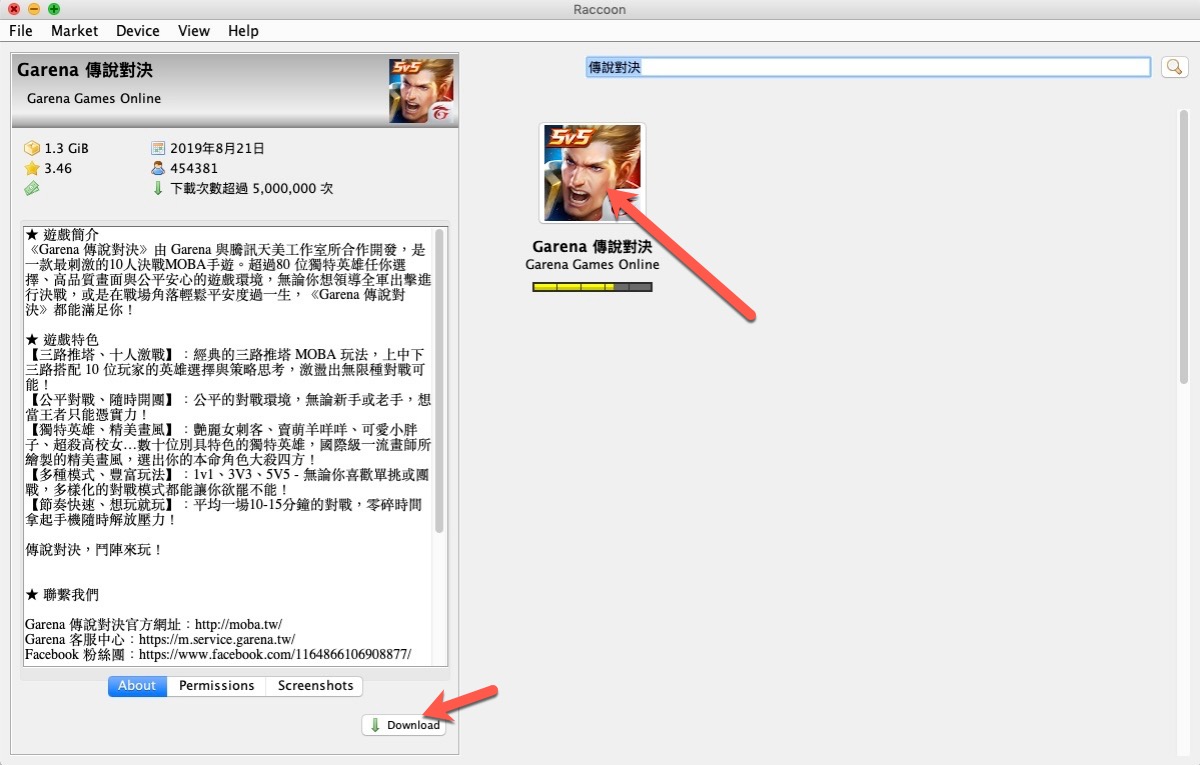Switch to the Permissions tab
This screenshot has width=1200, height=765.
pyautogui.click(x=217, y=686)
